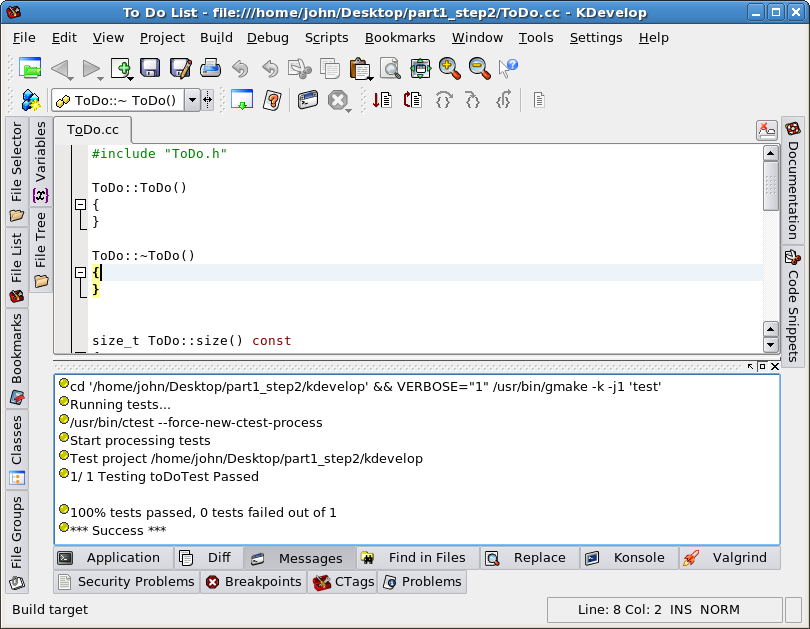Screen dimensions: 810x629
Task: Click the Step Into debug icon
Action: pos(473,100)
